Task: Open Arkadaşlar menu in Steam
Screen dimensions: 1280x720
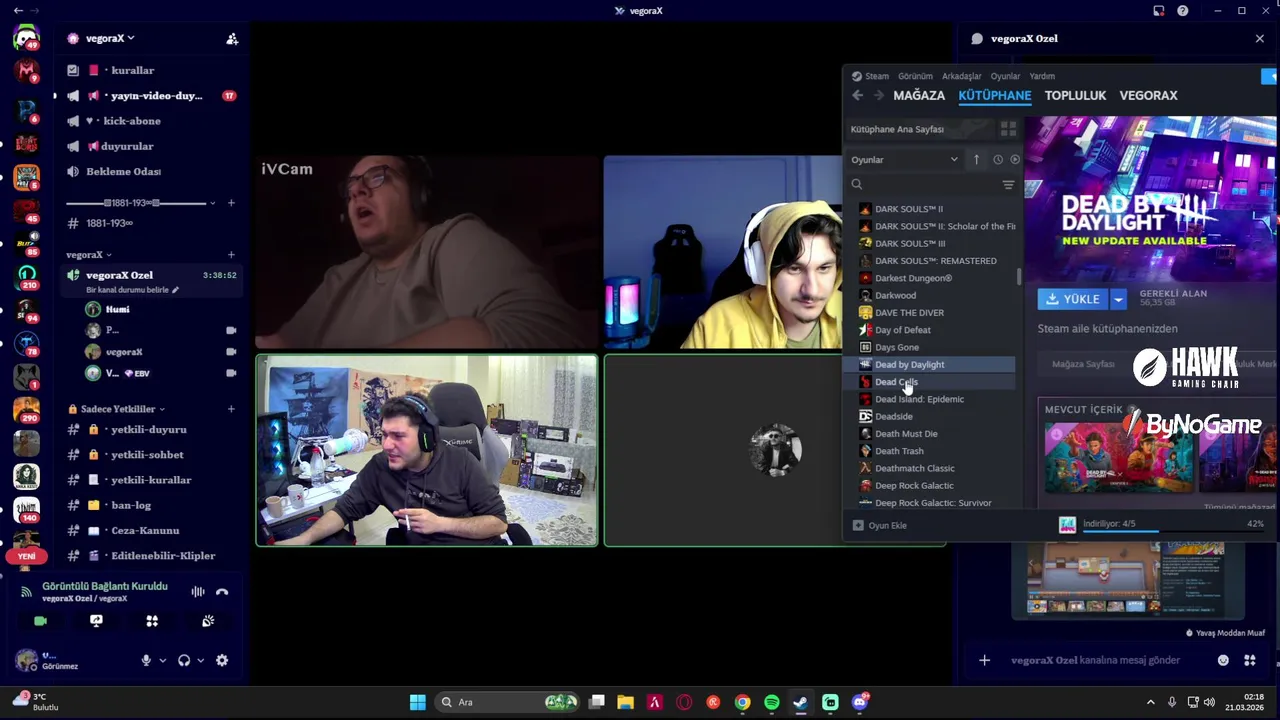Action: [x=961, y=76]
